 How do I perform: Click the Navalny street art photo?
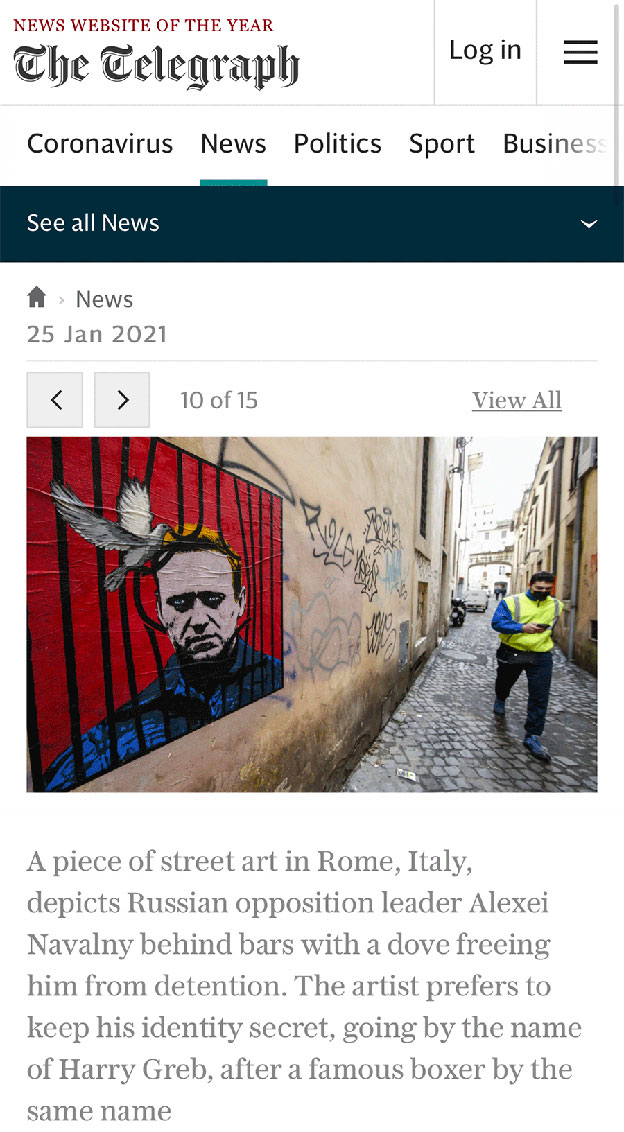[312, 614]
